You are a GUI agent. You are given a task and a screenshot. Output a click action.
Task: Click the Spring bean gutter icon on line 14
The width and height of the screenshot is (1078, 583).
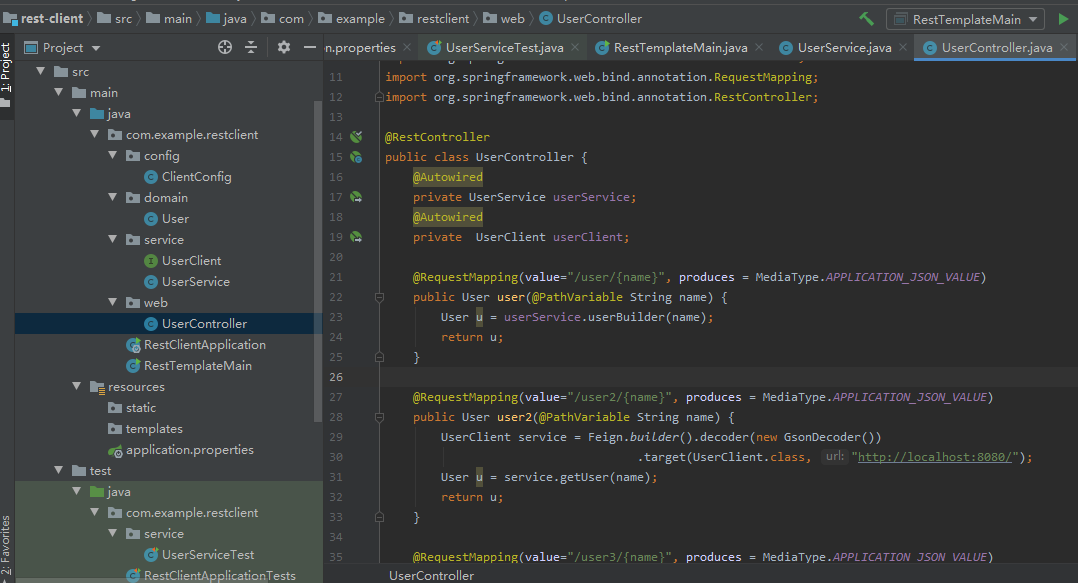(356, 137)
